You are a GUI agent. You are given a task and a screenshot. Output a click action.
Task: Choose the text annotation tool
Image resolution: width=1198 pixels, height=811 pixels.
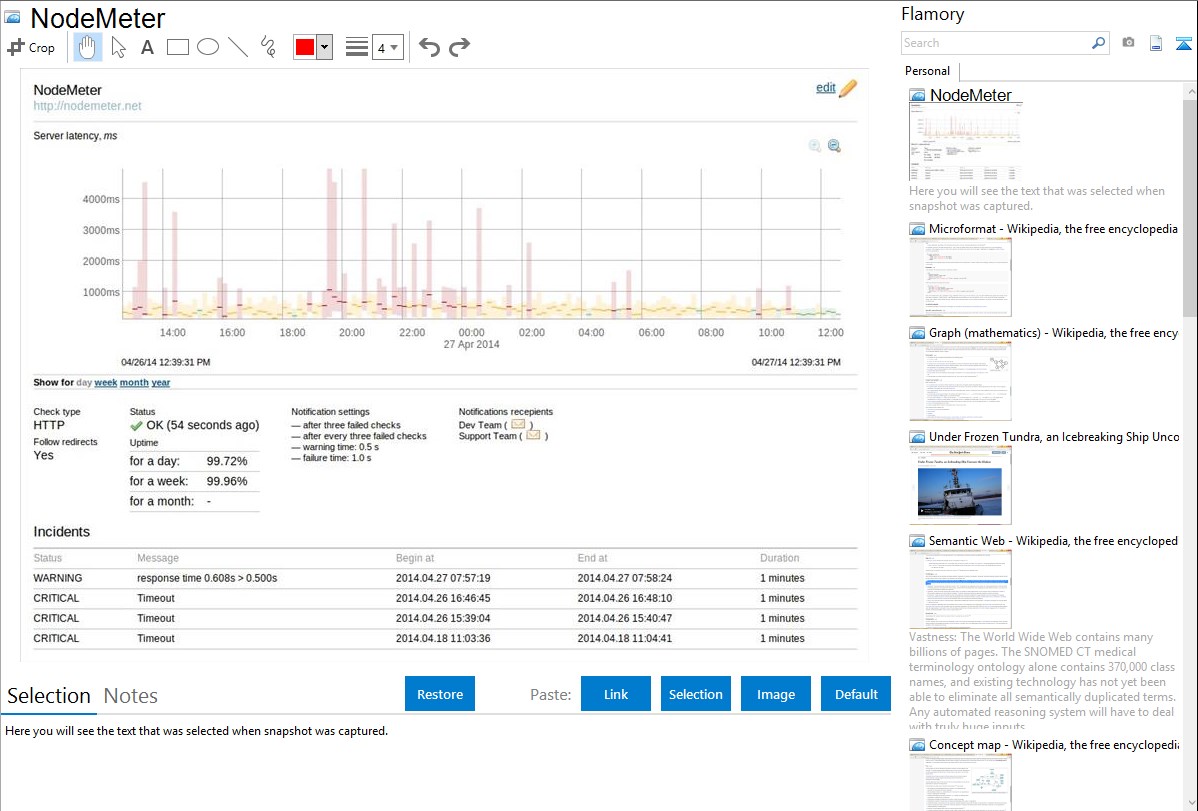(147, 47)
